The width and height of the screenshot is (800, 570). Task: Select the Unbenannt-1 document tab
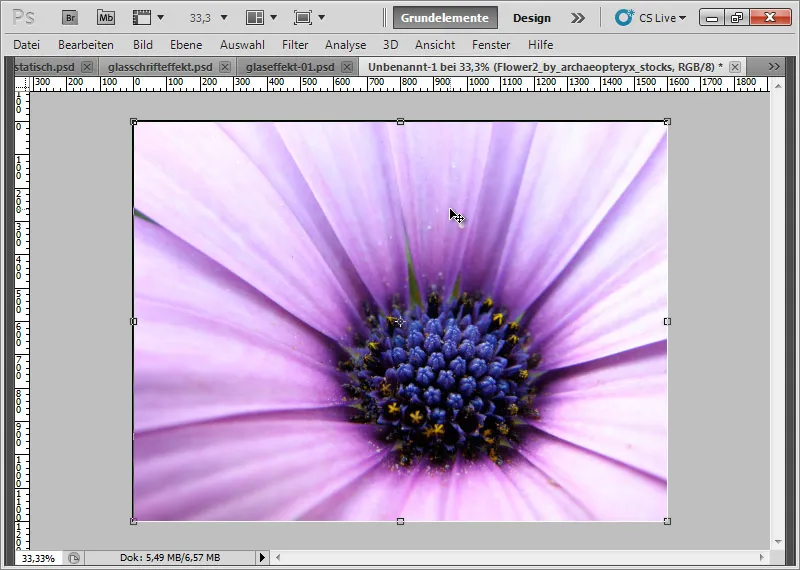[545, 67]
